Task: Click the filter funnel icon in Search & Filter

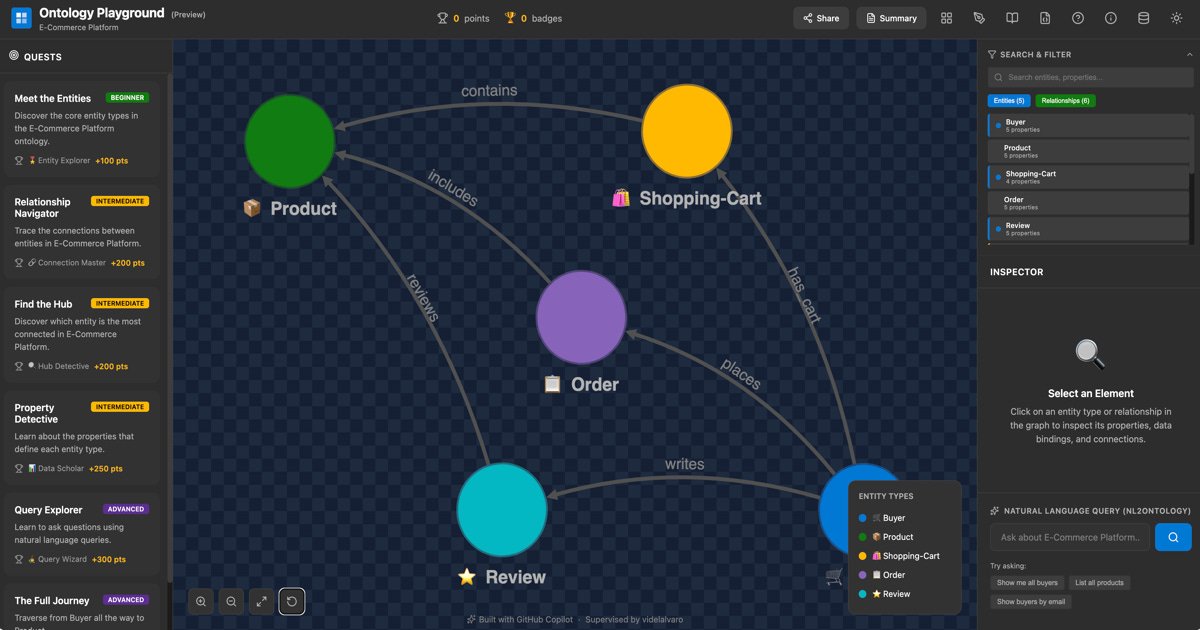Action: (x=992, y=54)
